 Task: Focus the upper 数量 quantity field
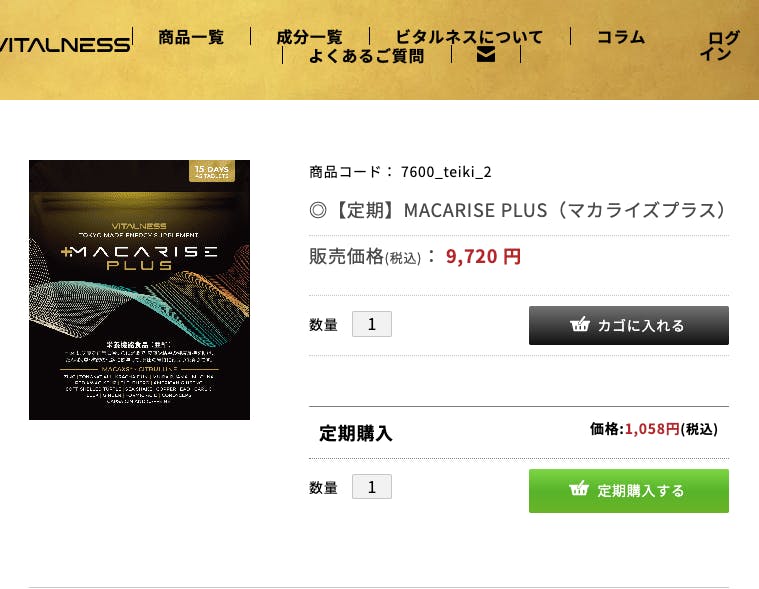372,324
